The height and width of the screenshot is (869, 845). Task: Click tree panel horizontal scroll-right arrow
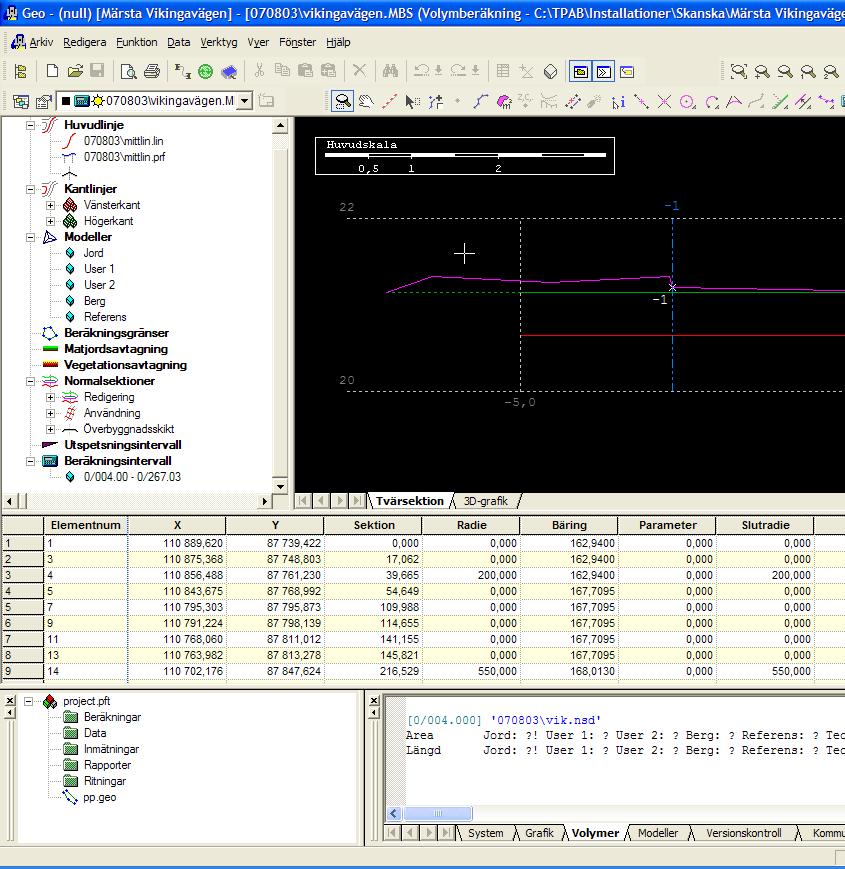(265, 502)
